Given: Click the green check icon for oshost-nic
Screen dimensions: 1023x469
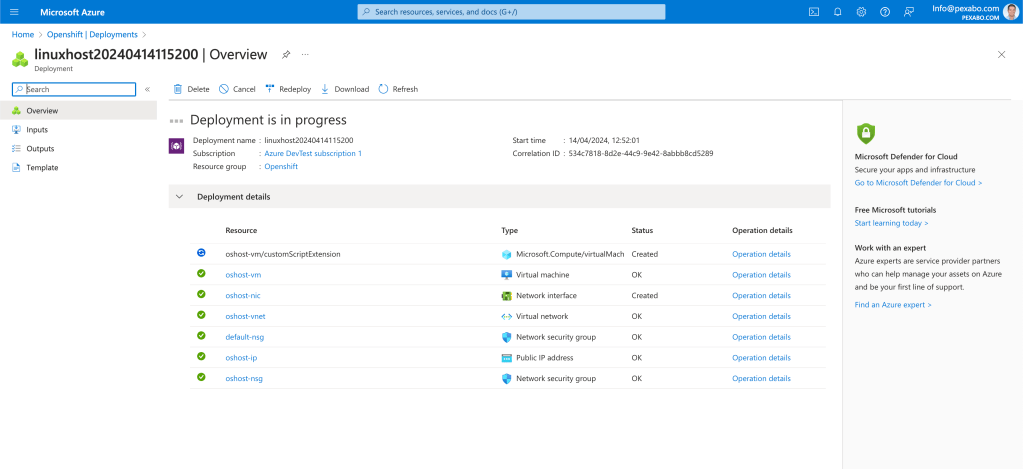Looking at the screenshot, I should click(x=201, y=294).
